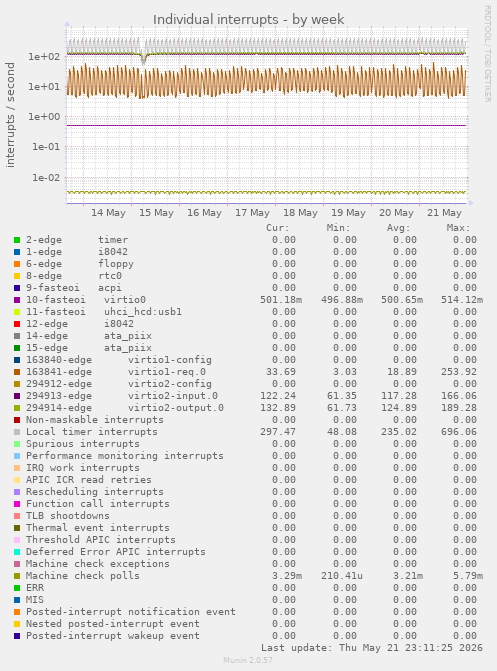Click the virtio2-output.0 green legend swatch
The image size is (497, 671).
(17, 408)
